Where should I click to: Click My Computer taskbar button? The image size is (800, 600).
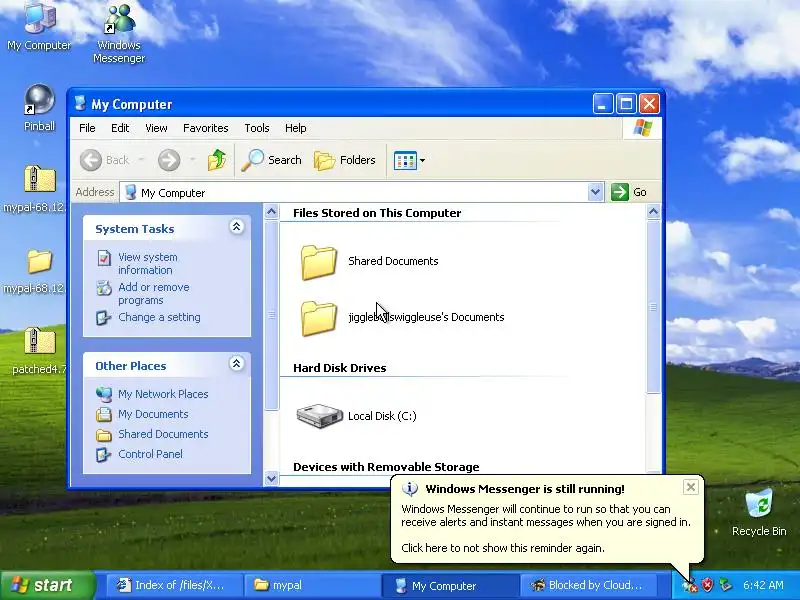tap(449, 585)
